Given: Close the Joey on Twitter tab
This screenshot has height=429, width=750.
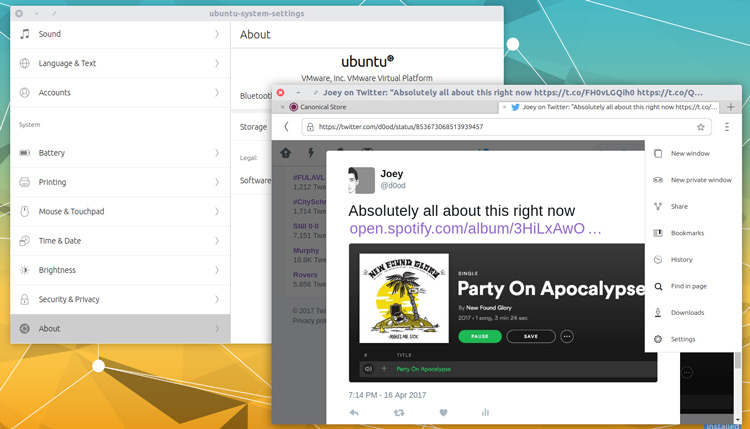Looking at the screenshot, I should 504,107.
